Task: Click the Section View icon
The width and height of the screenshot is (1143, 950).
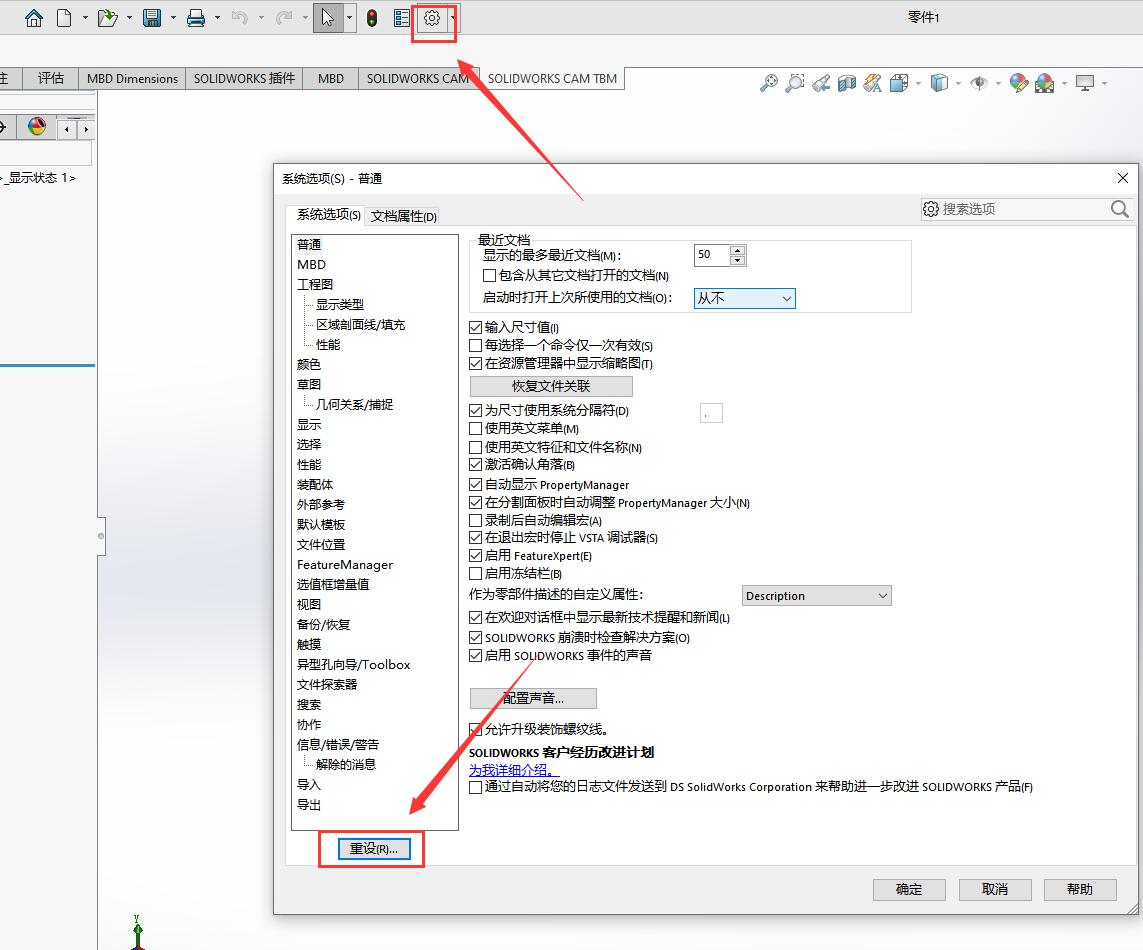Action: [x=847, y=84]
